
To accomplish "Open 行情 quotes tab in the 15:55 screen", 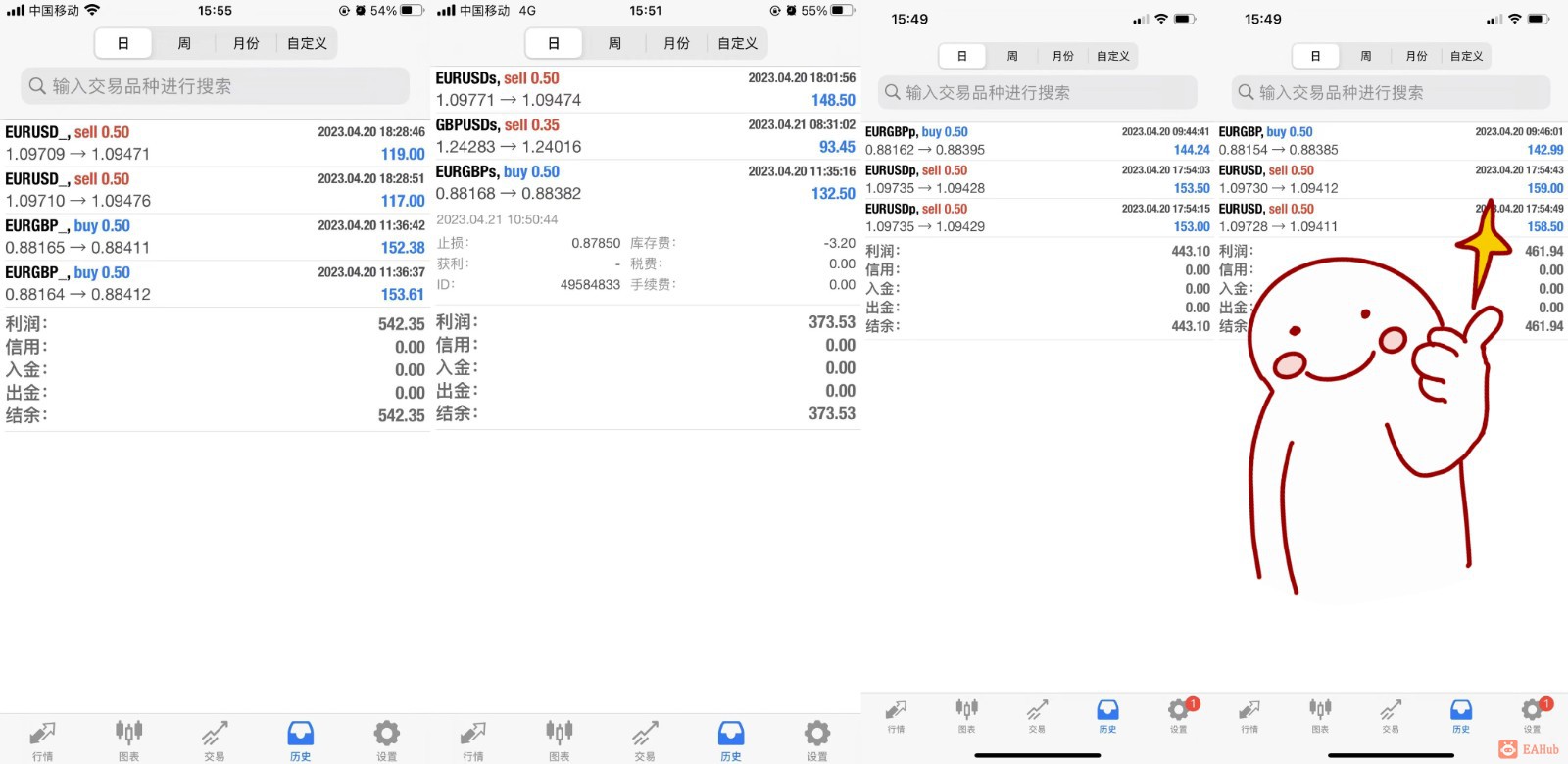I will click(x=42, y=740).
